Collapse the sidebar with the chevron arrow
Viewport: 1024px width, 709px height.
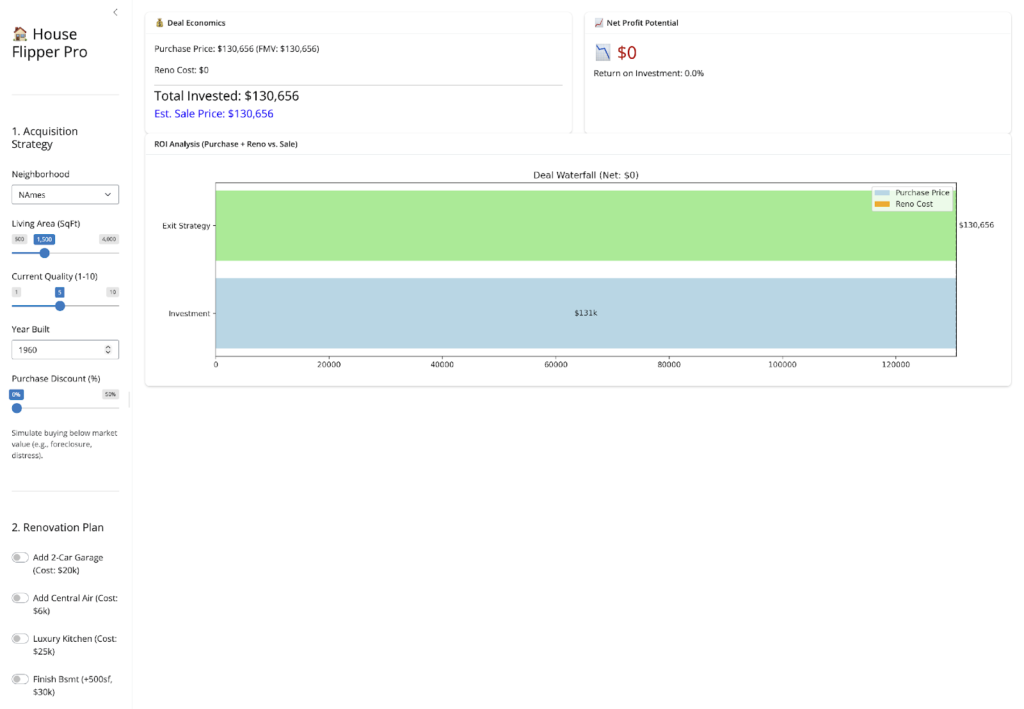coord(115,12)
